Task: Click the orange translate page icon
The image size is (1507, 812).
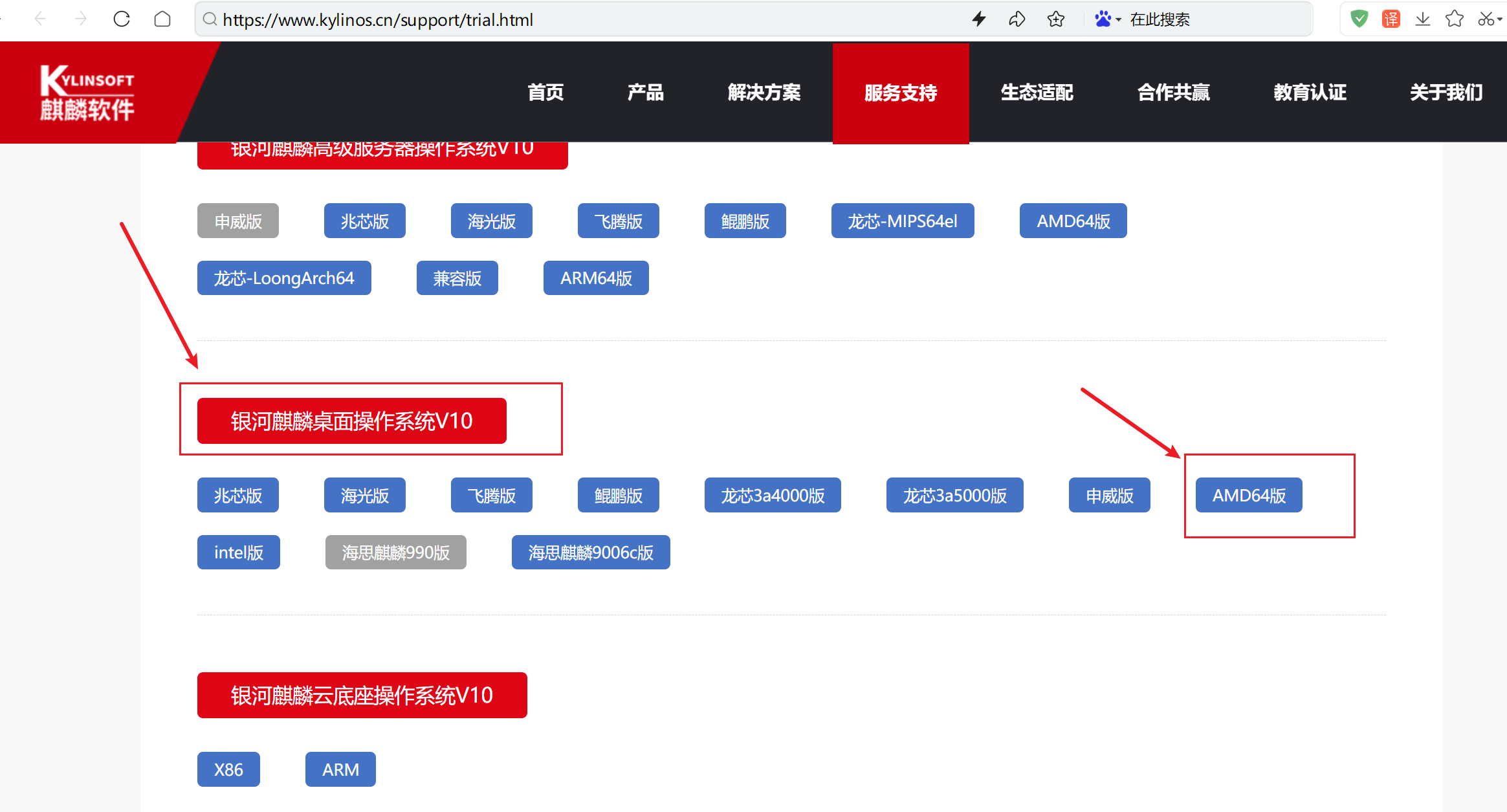Action: [1391, 19]
